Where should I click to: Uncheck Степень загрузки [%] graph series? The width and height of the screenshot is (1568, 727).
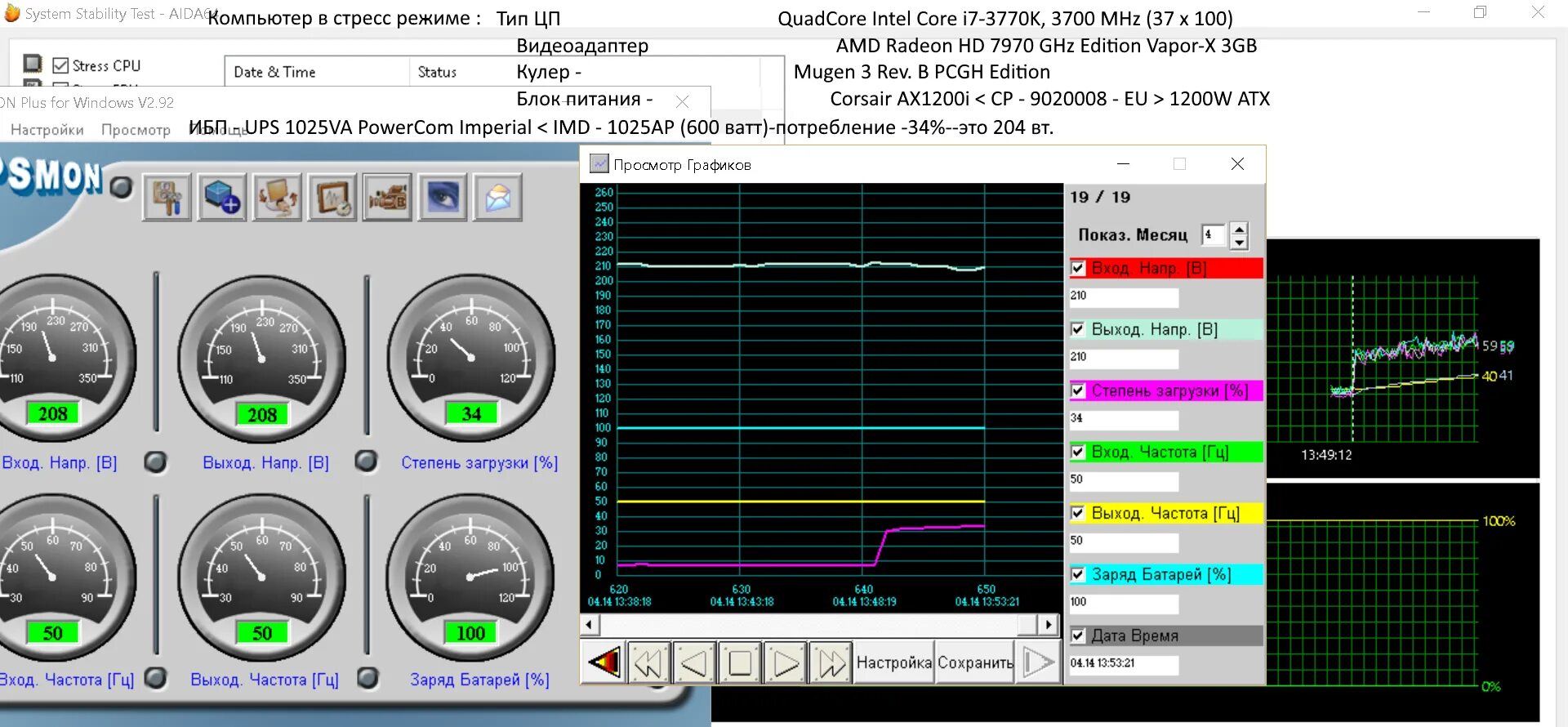coord(1078,390)
